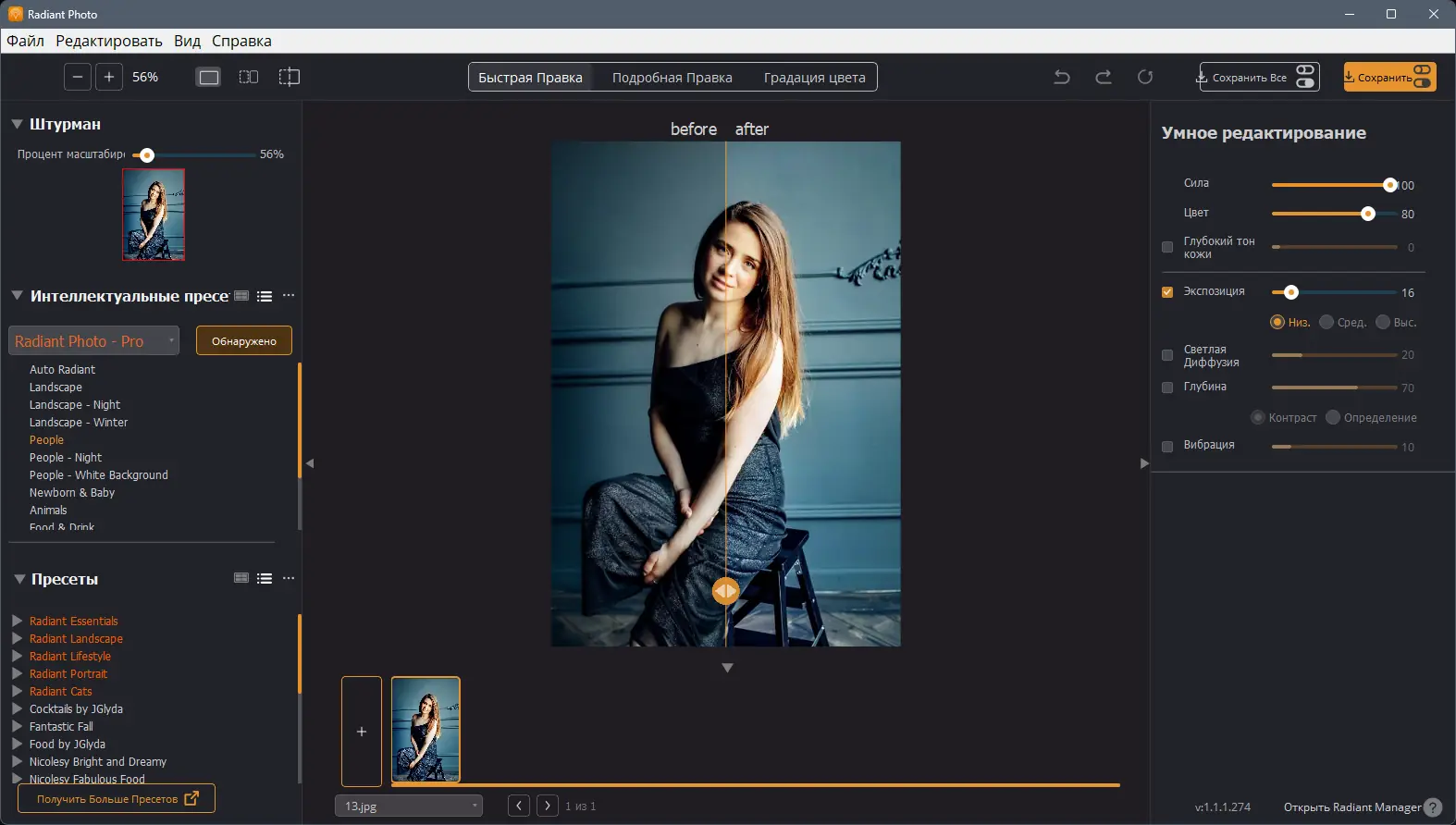The width and height of the screenshot is (1456, 825).
Task: Open Radiant Manager link
Action: pos(1352,807)
